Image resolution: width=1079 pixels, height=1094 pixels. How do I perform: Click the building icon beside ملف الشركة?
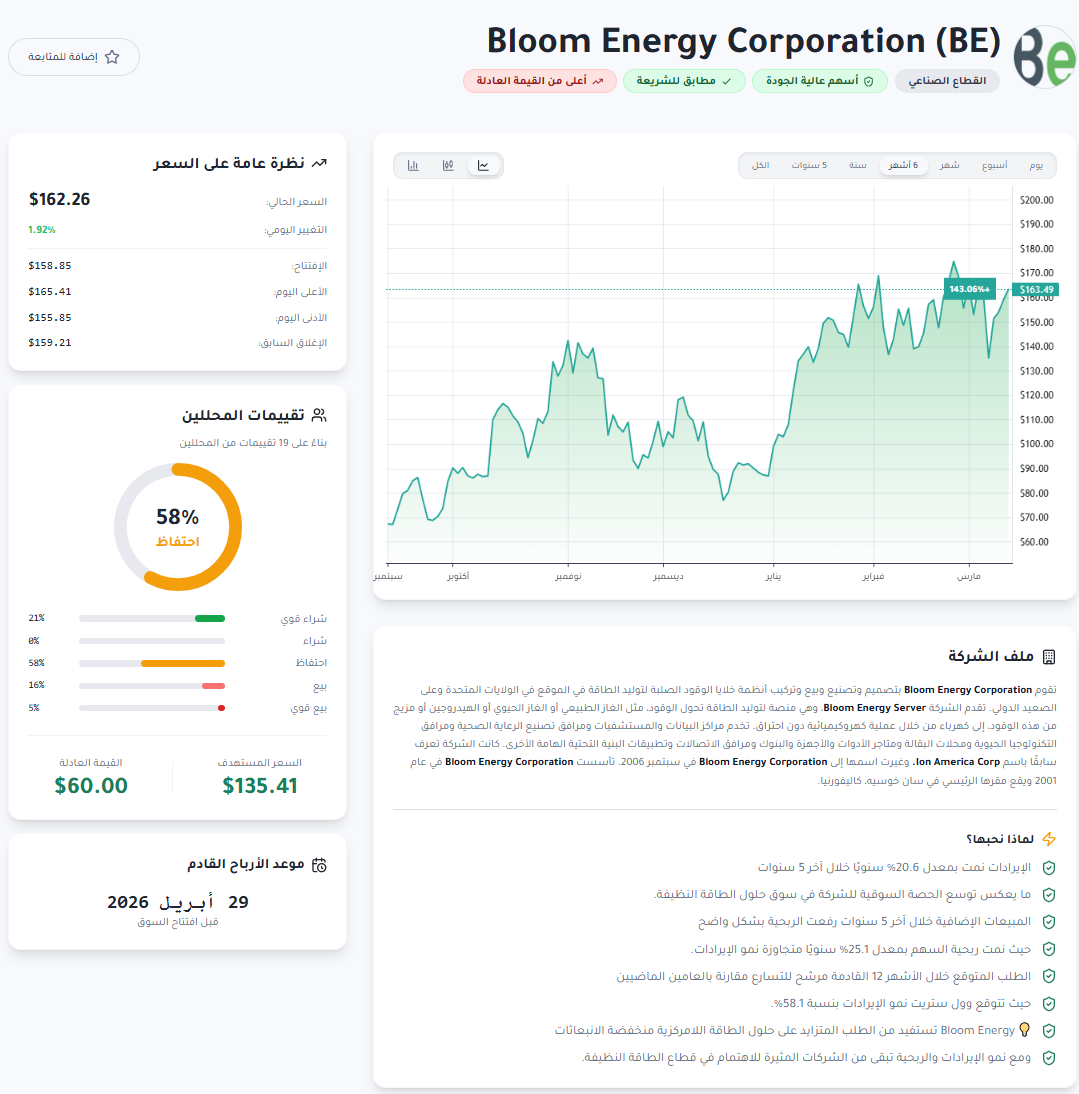click(1048, 657)
